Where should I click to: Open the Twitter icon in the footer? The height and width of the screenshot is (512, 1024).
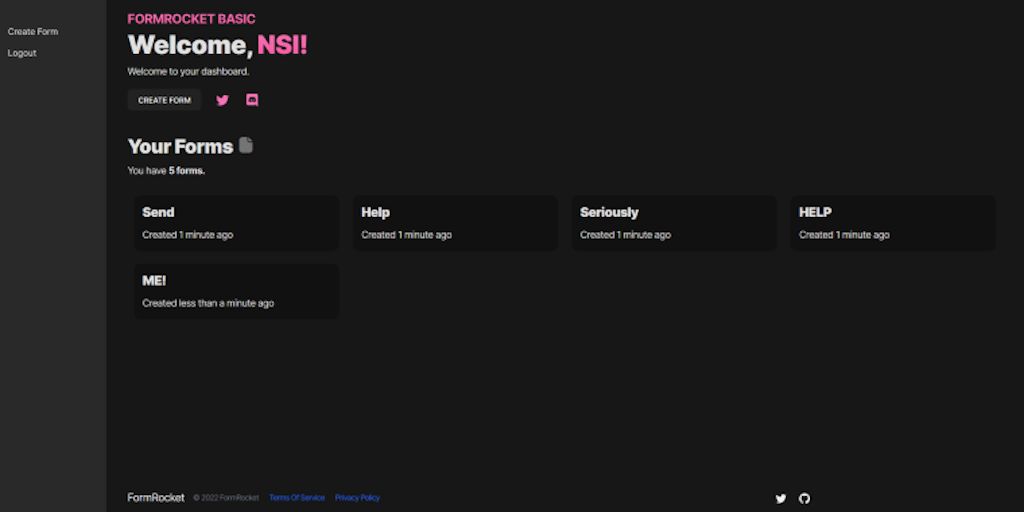[x=780, y=498]
